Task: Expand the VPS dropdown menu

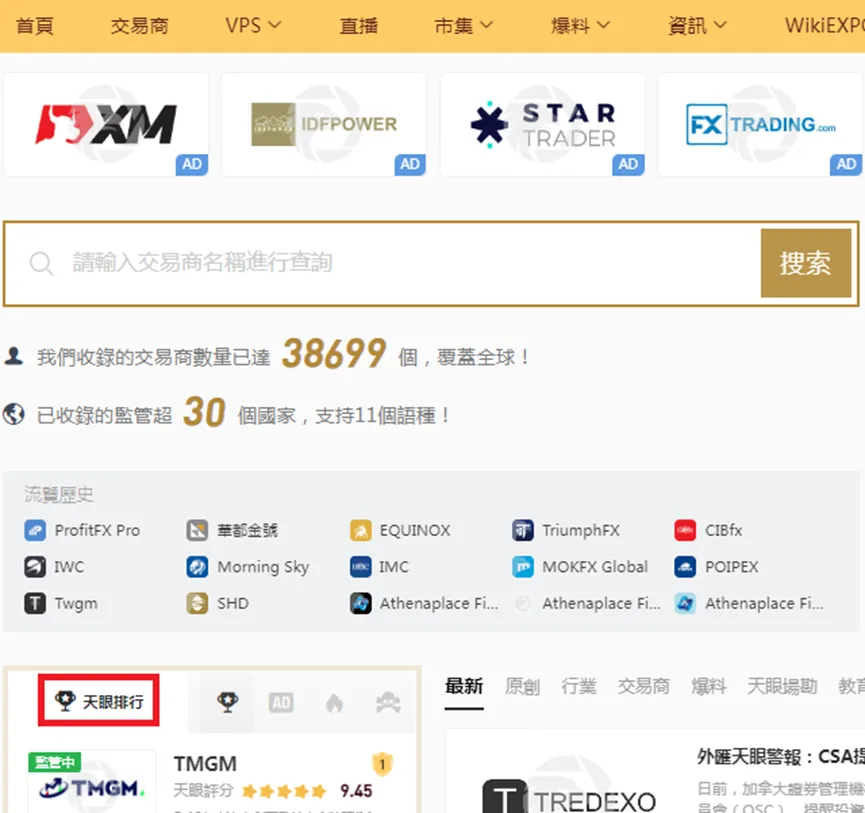Action: [253, 25]
